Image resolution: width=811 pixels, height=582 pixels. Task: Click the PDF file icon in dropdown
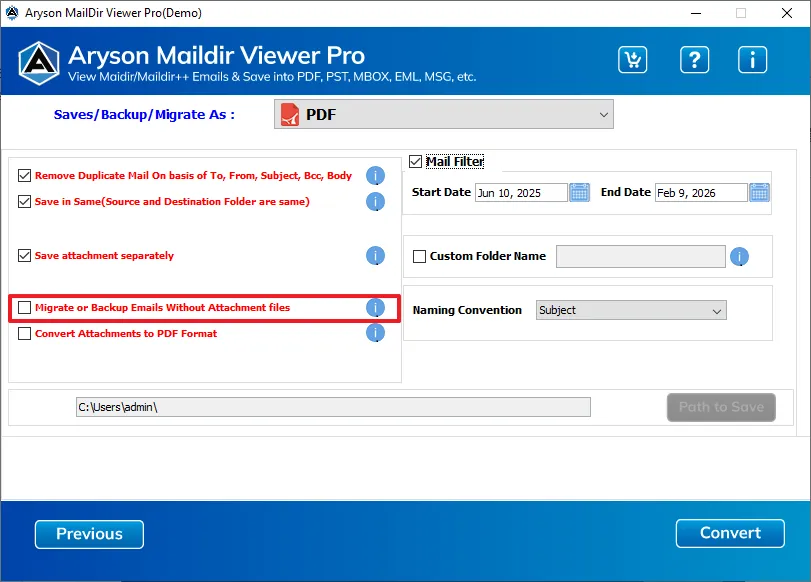pos(290,114)
